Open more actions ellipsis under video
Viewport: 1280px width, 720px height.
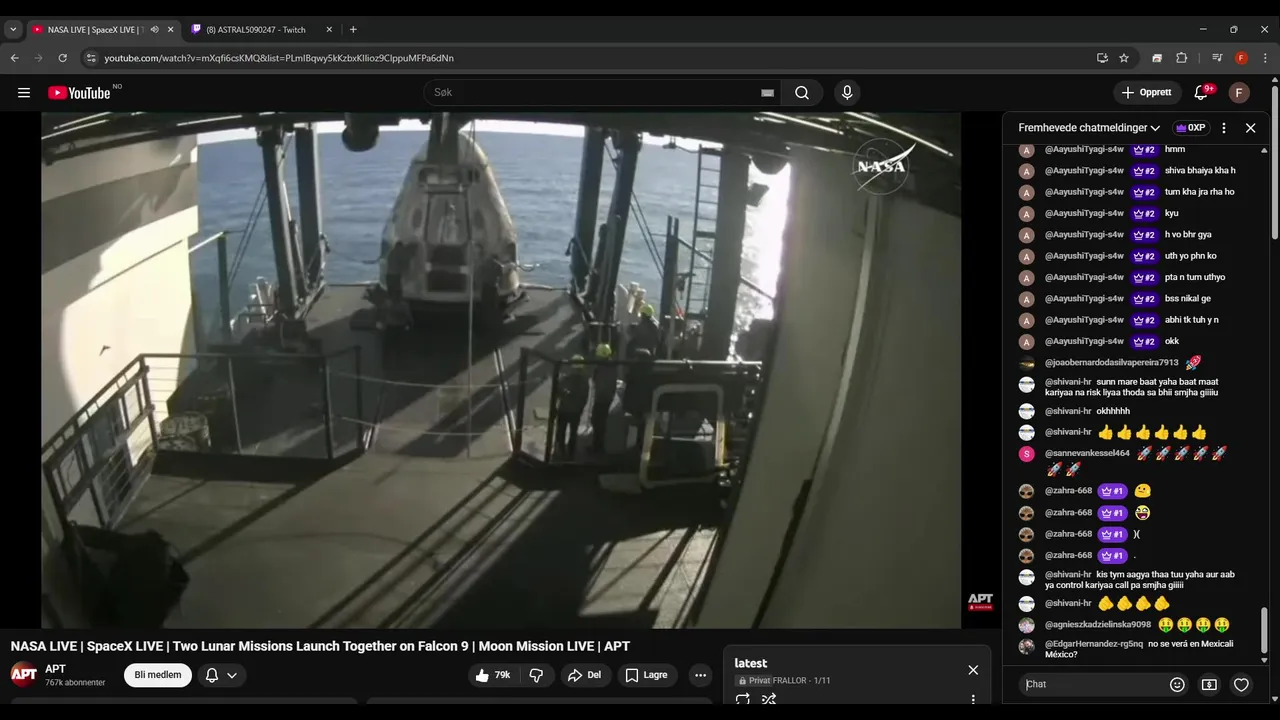pyautogui.click(x=701, y=675)
